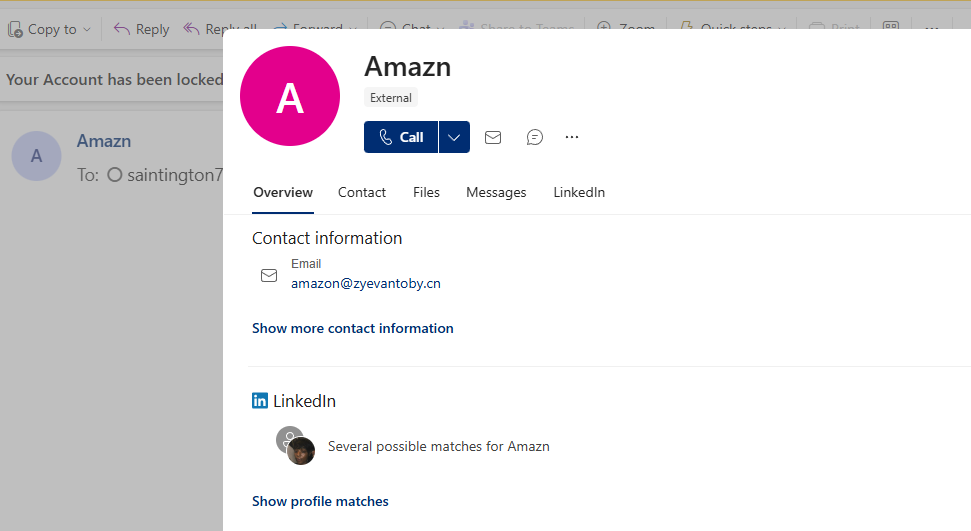Go to the LinkedIn tab
This screenshot has height=531, width=971.
pos(579,192)
